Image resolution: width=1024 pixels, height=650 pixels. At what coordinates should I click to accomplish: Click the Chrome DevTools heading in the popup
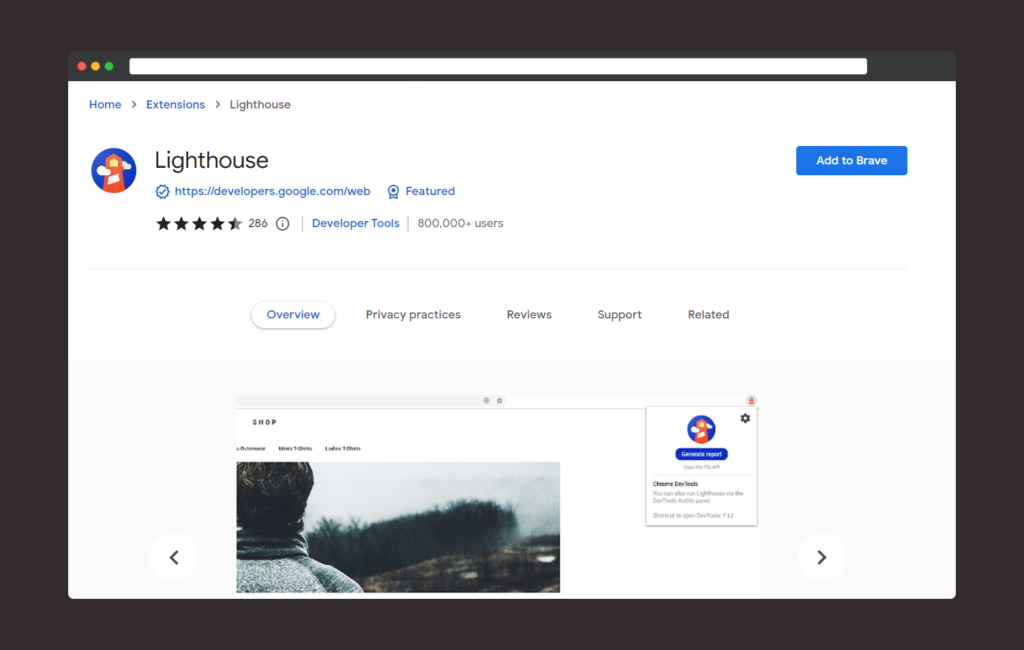point(675,484)
